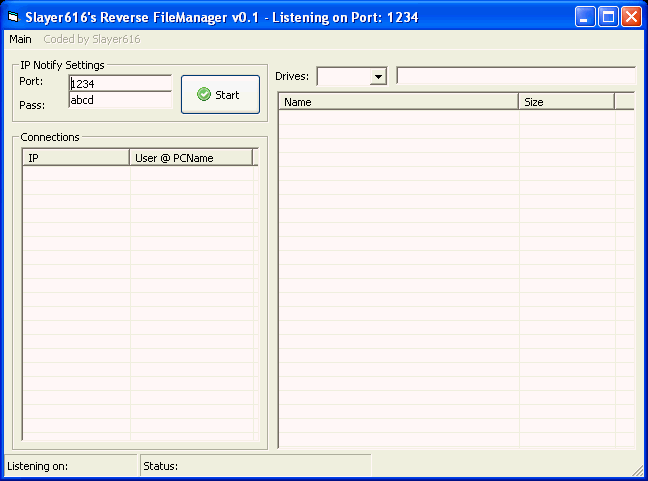Minimize the Reverse FileManager window
This screenshot has height=481, width=648.
tap(585, 17)
